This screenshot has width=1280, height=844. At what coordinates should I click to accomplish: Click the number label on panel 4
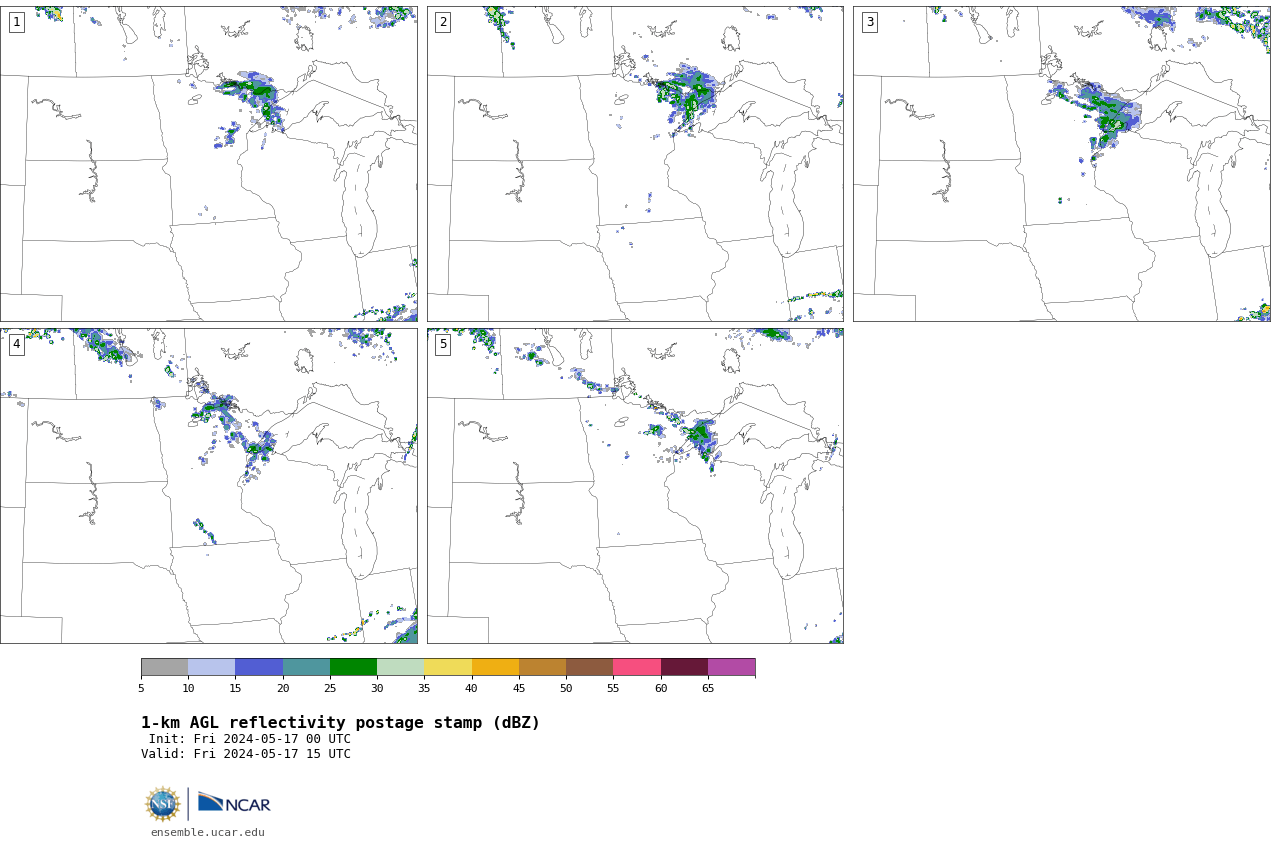point(16,344)
